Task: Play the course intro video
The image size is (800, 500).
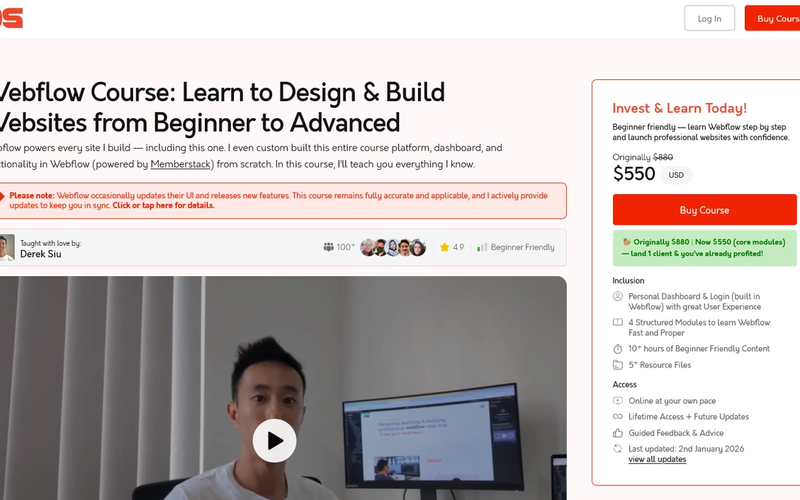Action: click(274, 441)
